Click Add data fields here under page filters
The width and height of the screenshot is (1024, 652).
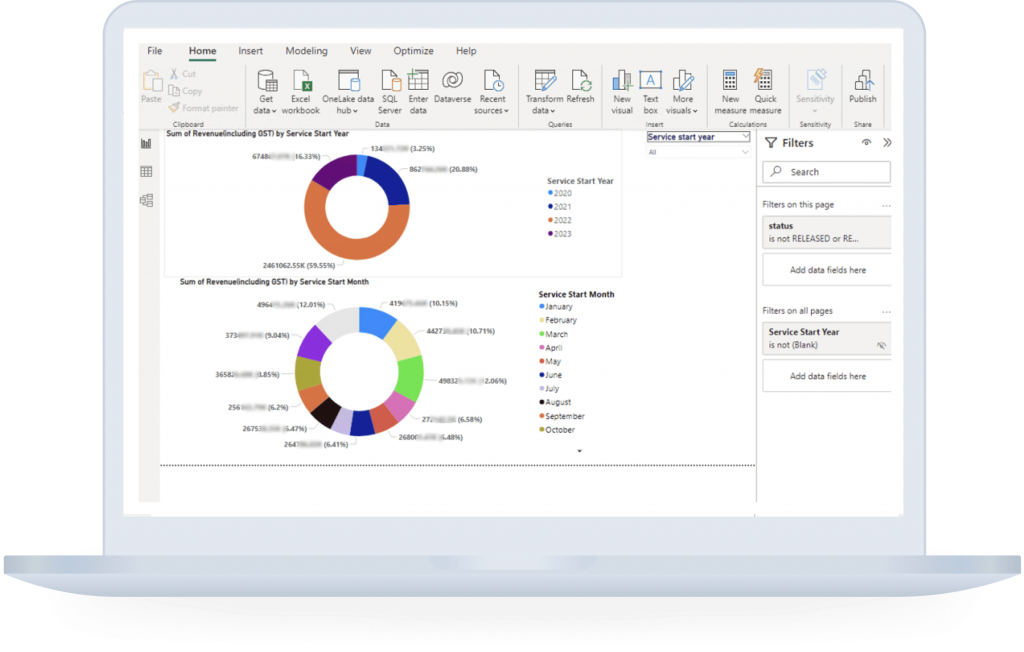coord(827,270)
